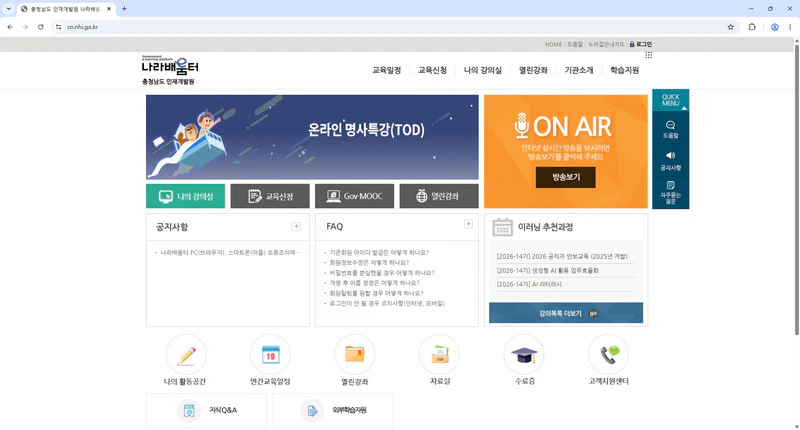Open the 열린강좌 folder icon

[x=355, y=355]
